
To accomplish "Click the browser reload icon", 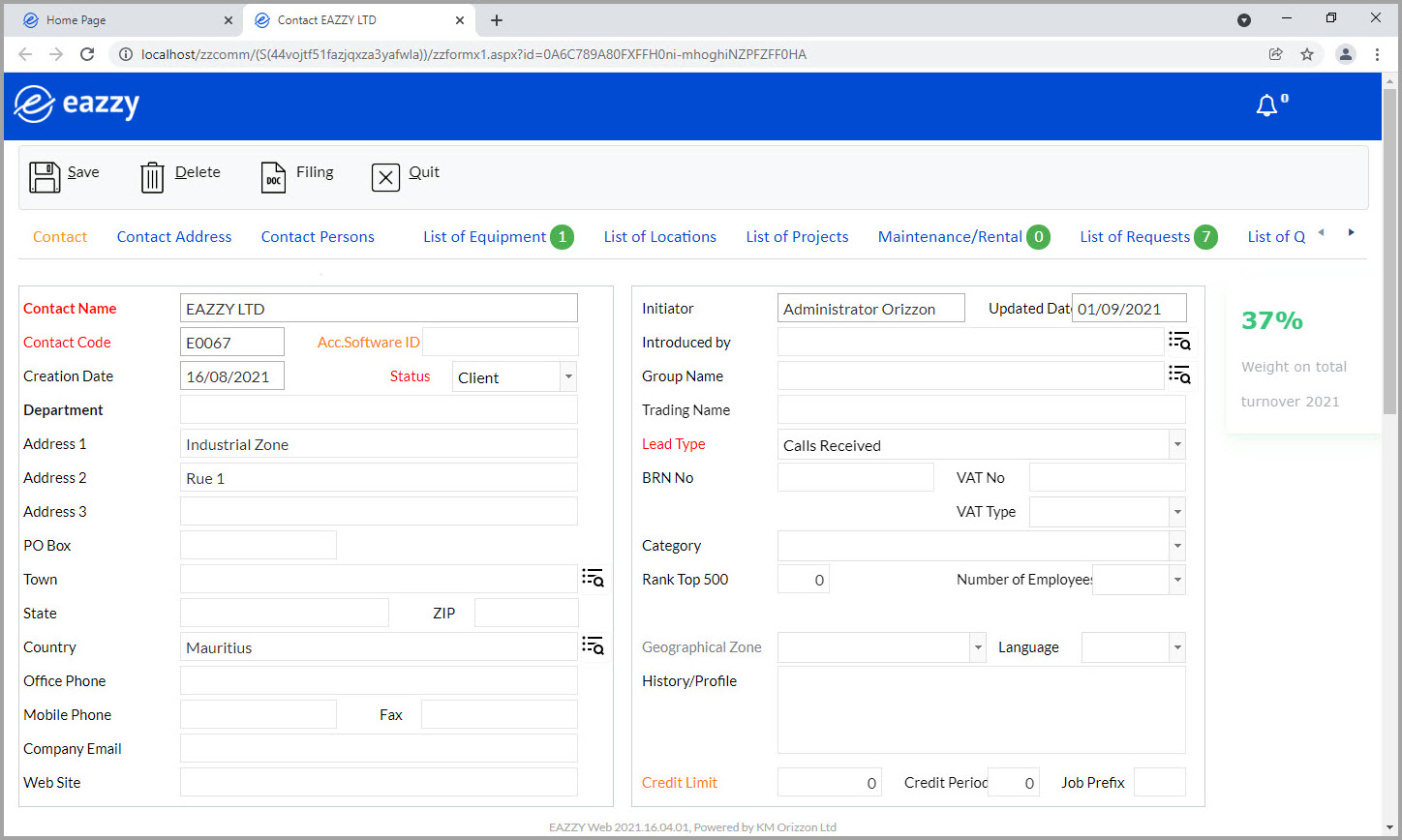I will [x=87, y=54].
